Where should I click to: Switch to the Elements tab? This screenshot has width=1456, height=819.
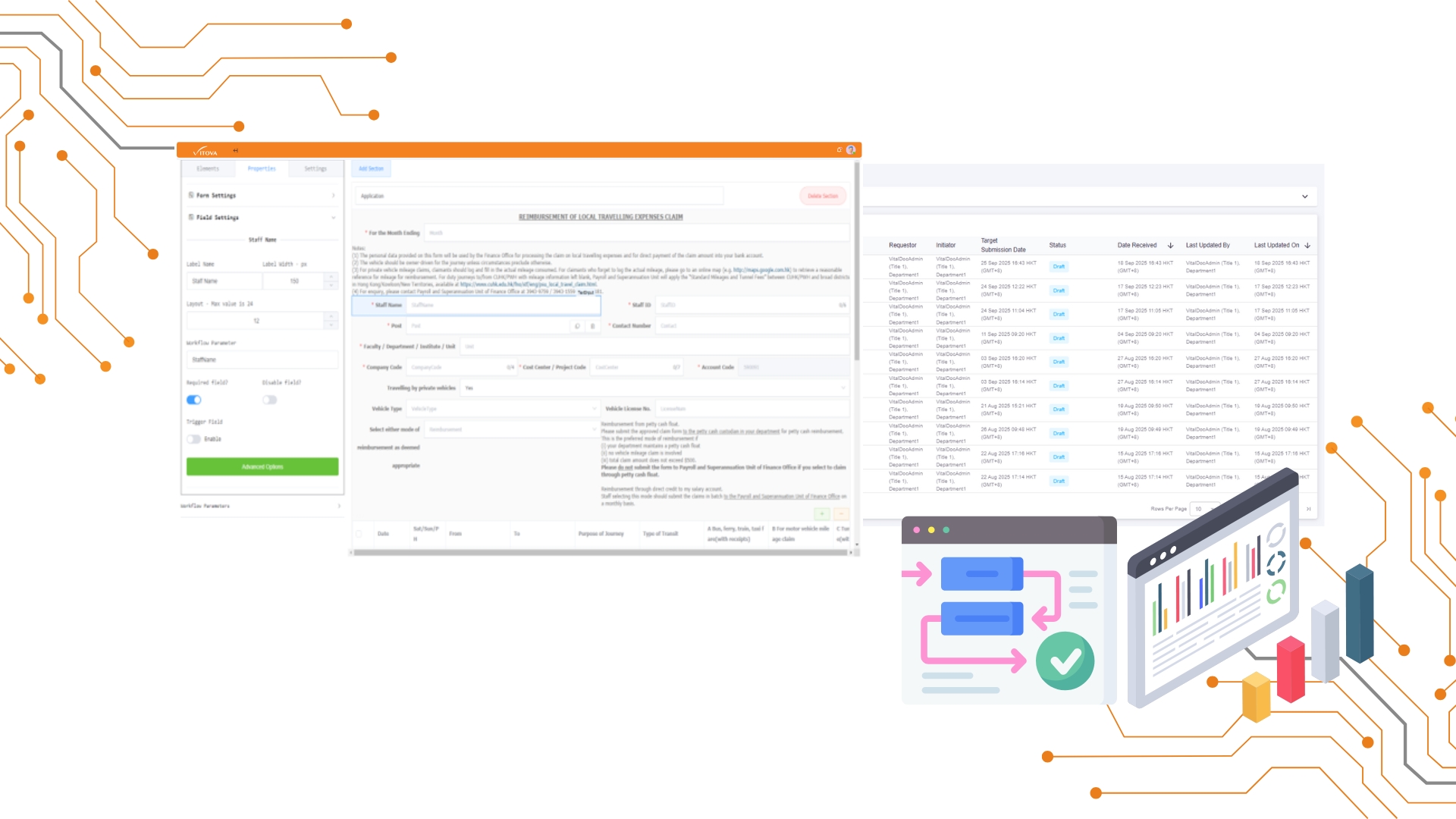(208, 169)
